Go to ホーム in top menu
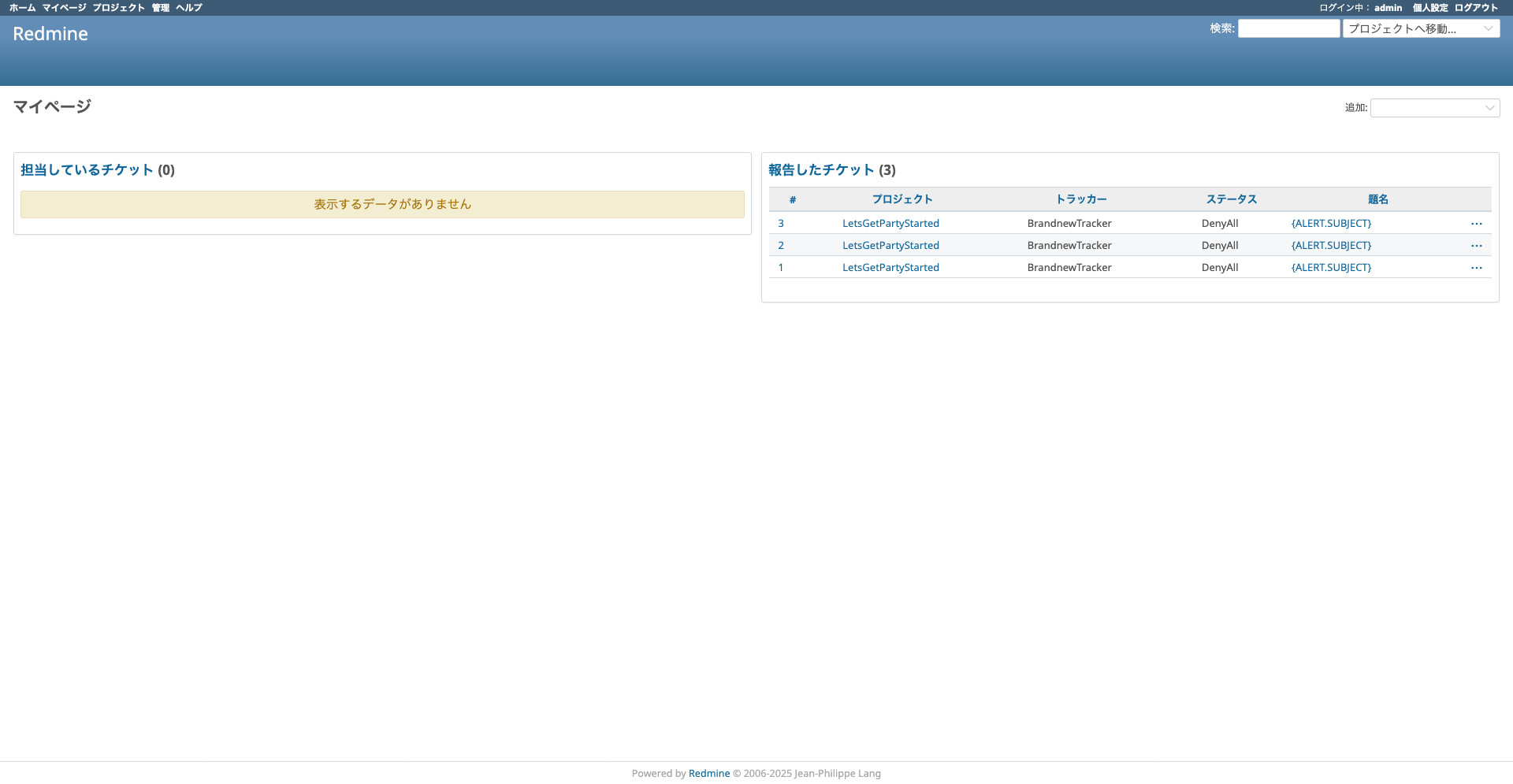The width and height of the screenshot is (1513, 784). (x=22, y=8)
